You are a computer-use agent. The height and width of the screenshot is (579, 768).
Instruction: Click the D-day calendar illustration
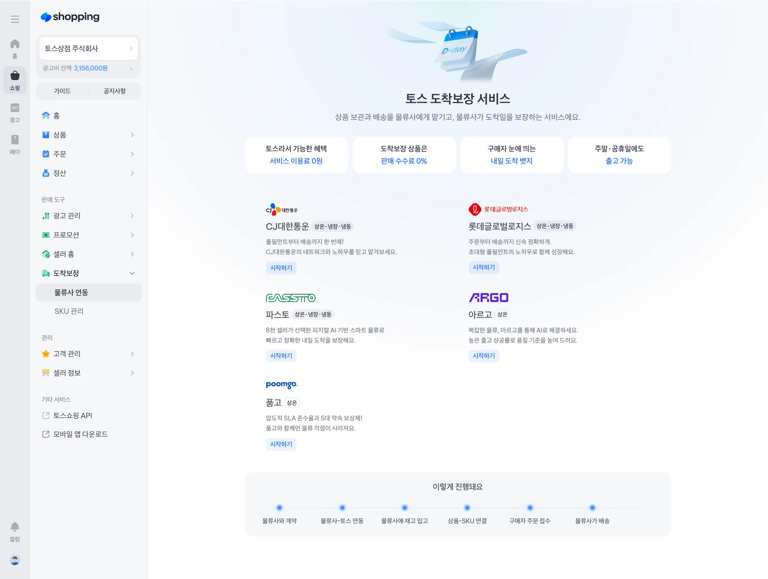click(x=456, y=51)
